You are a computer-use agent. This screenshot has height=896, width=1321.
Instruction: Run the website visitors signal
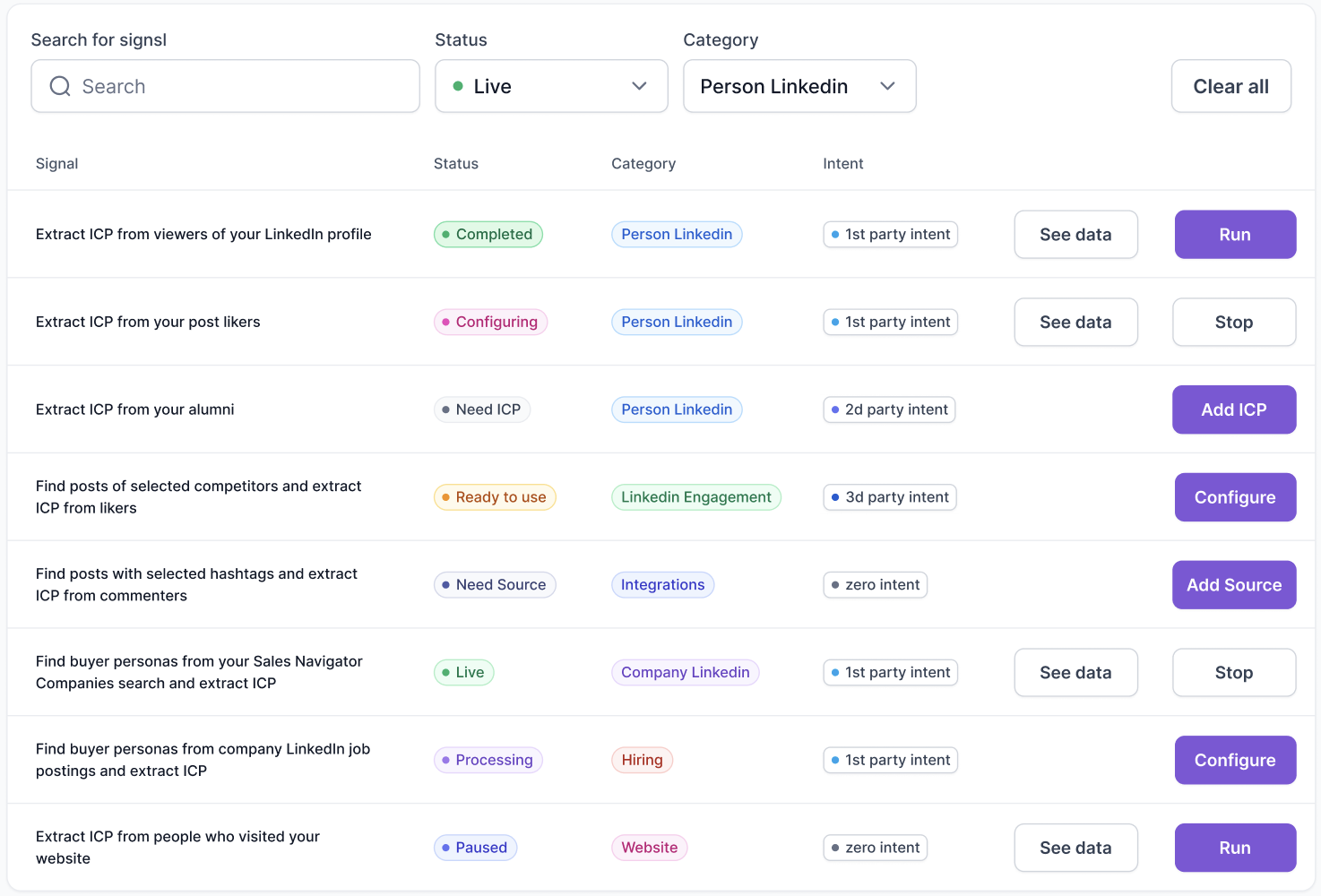coord(1235,847)
